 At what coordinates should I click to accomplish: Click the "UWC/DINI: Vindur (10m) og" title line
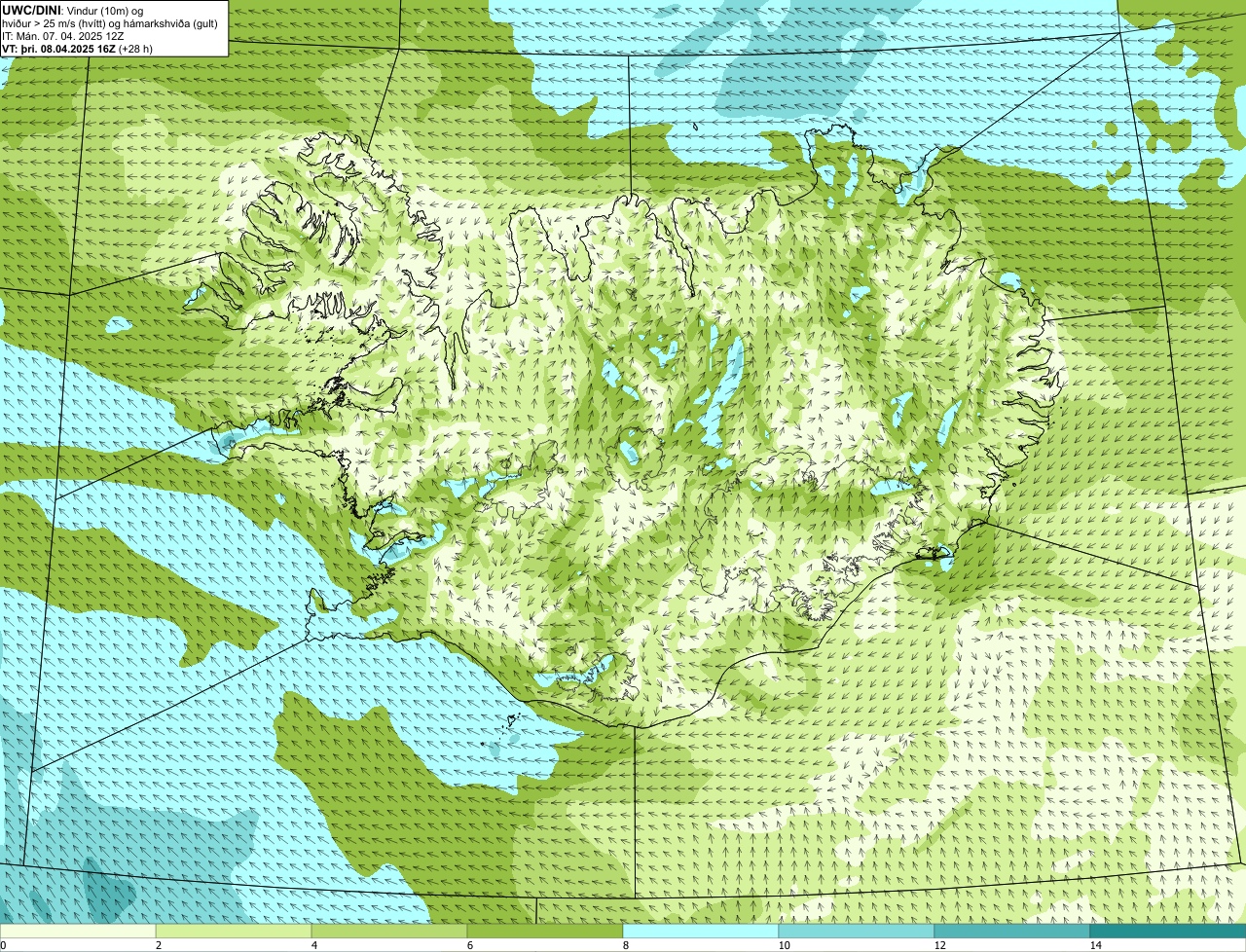(72, 10)
